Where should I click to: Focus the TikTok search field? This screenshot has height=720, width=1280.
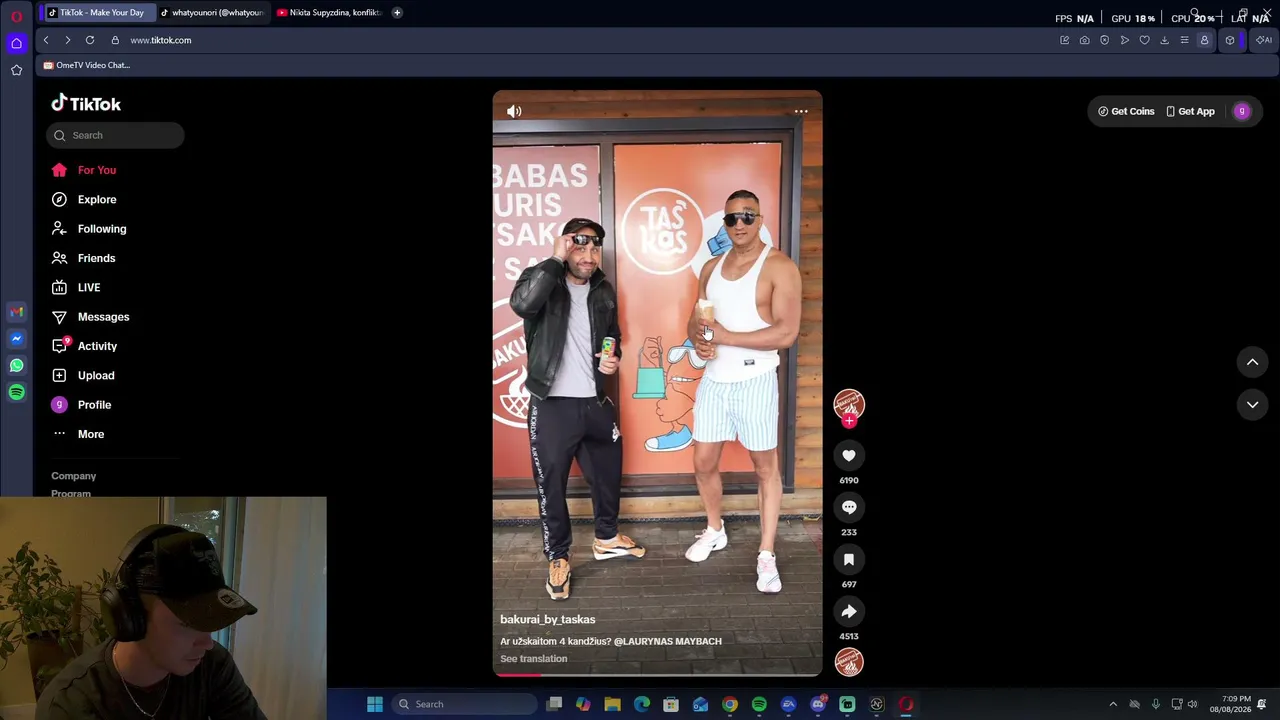115,135
